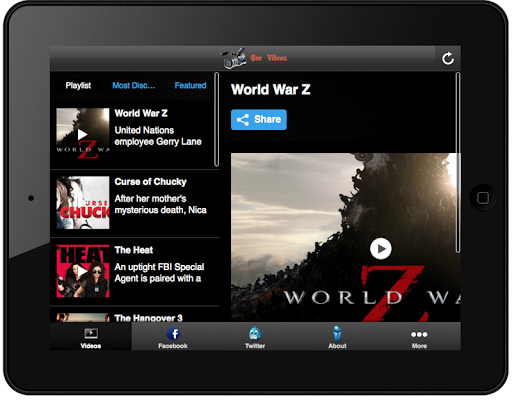Select the Videos tab icon

click(x=91, y=333)
